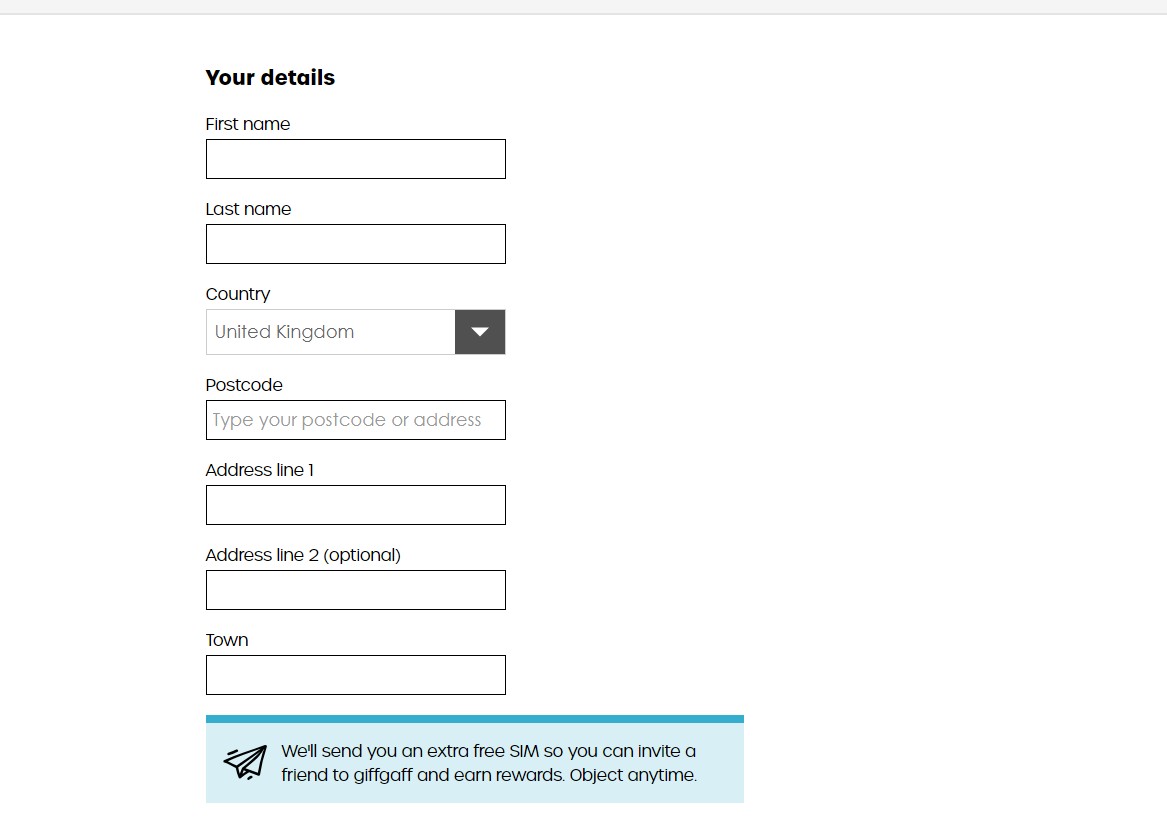
Task: Click the "Town" label text
Action: point(227,640)
